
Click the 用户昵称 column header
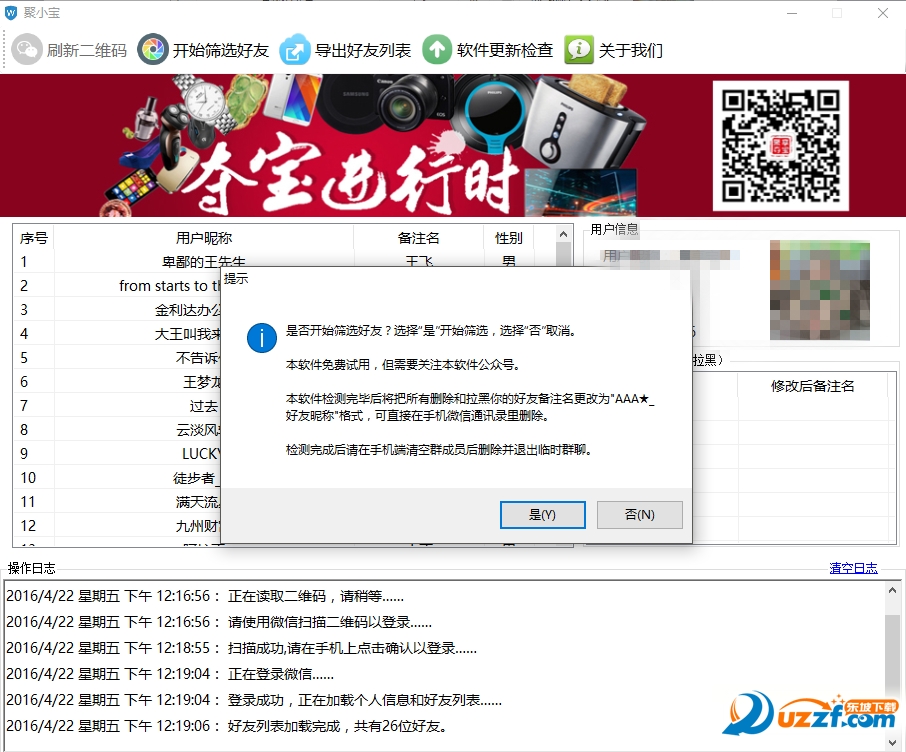pyautogui.click(x=204, y=238)
